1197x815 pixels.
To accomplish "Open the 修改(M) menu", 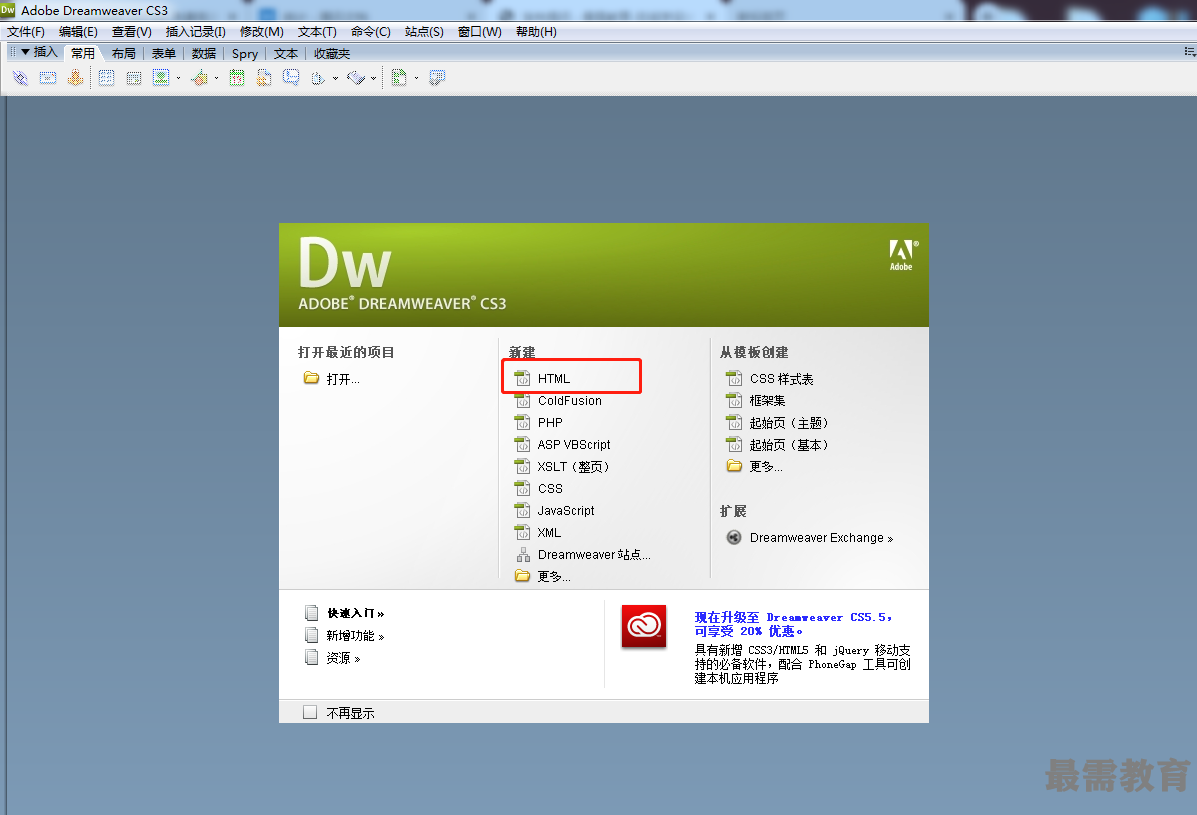I will (262, 31).
